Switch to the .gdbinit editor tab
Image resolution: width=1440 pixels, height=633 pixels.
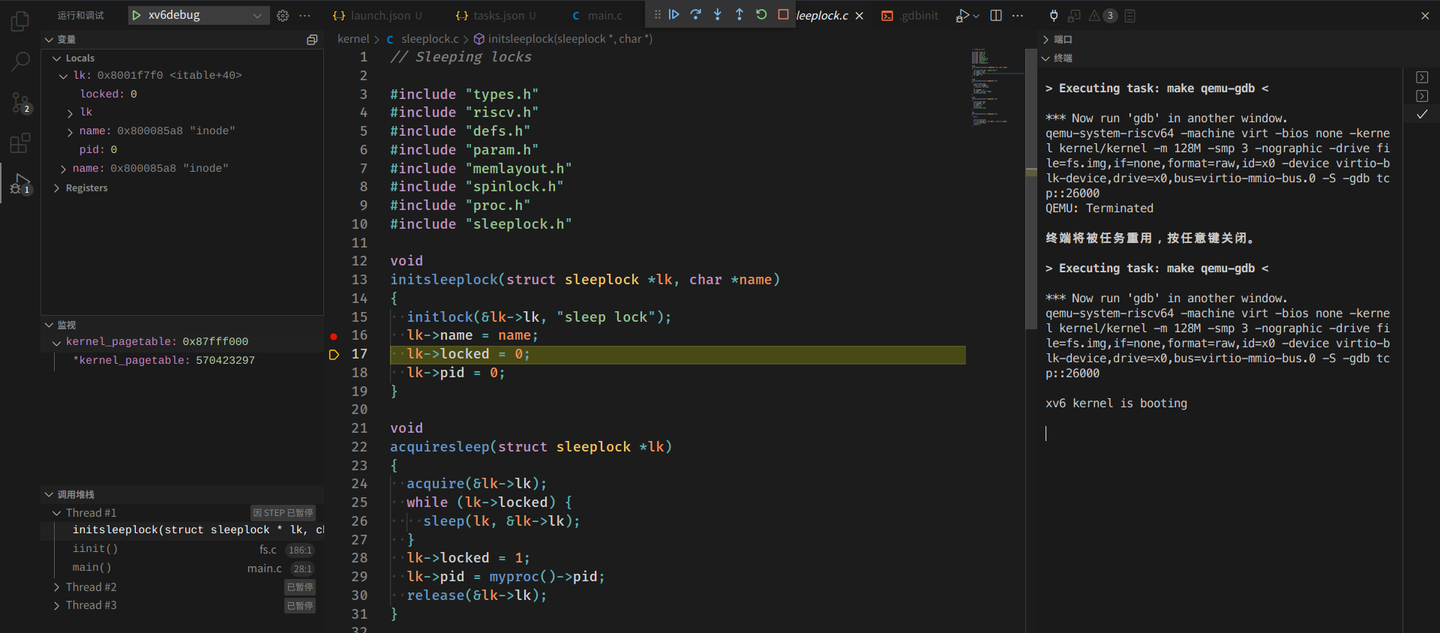tap(918, 15)
